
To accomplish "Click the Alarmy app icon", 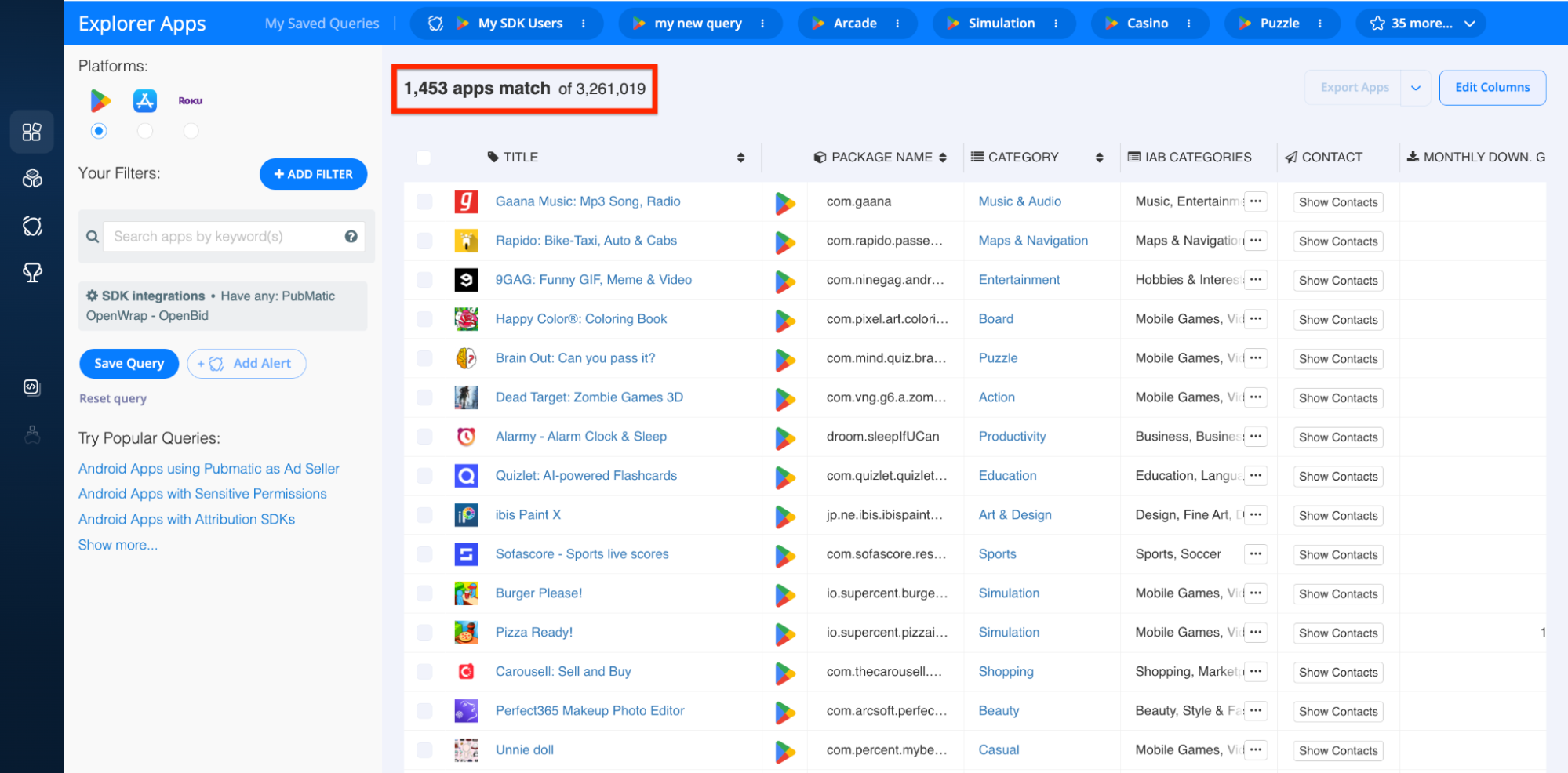I will 466,437.
